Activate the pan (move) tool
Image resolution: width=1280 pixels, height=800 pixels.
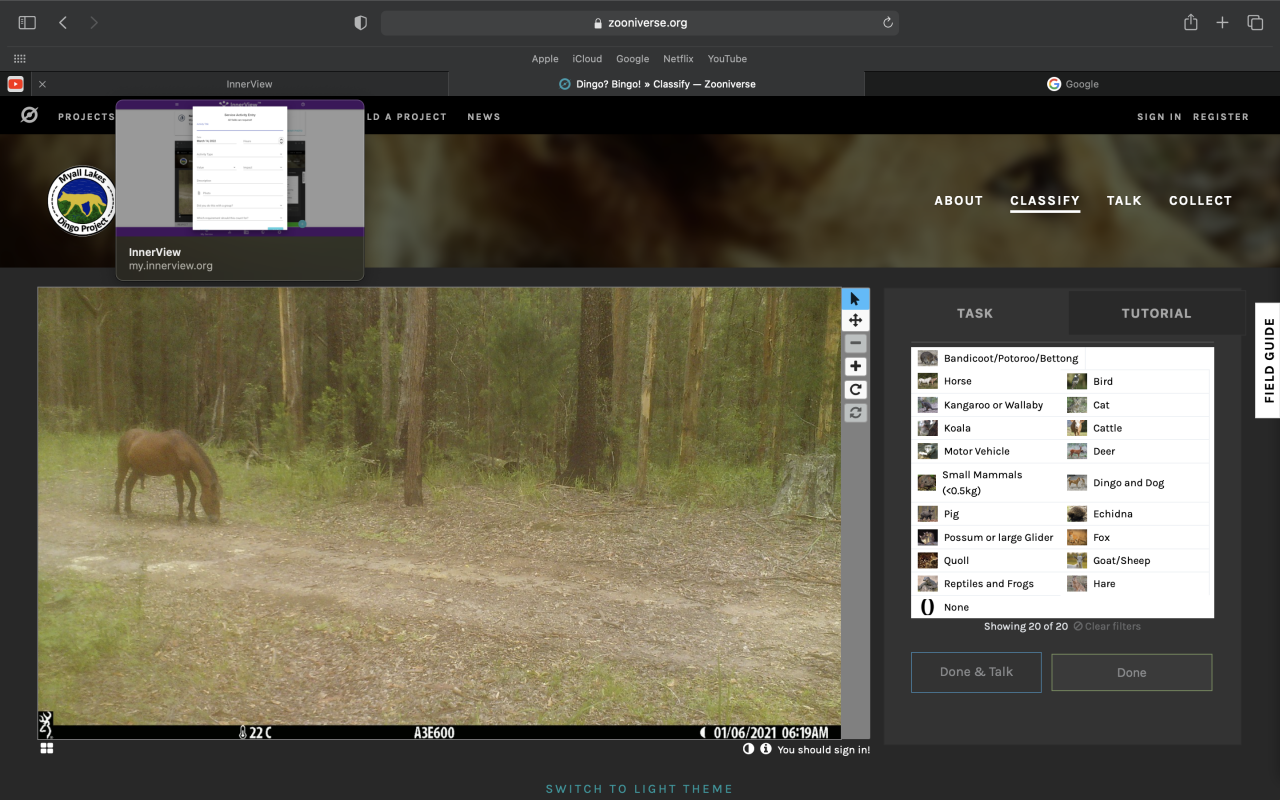[855, 321]
